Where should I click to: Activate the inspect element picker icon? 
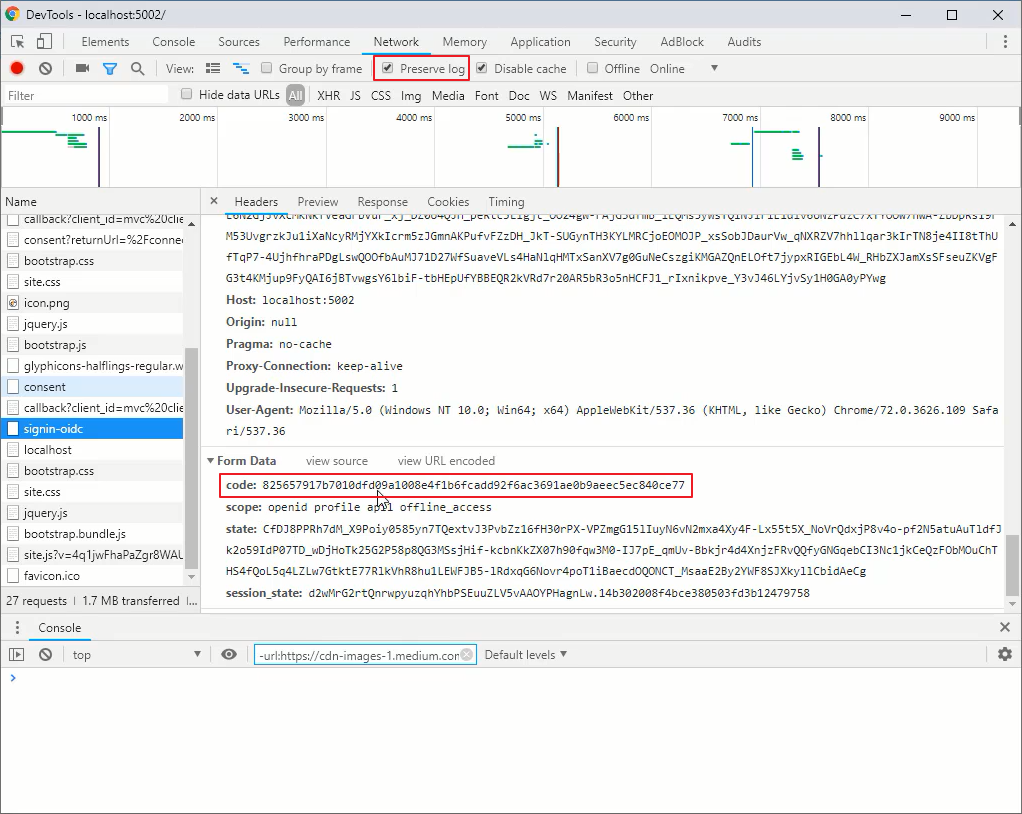(x=18, y=42)
